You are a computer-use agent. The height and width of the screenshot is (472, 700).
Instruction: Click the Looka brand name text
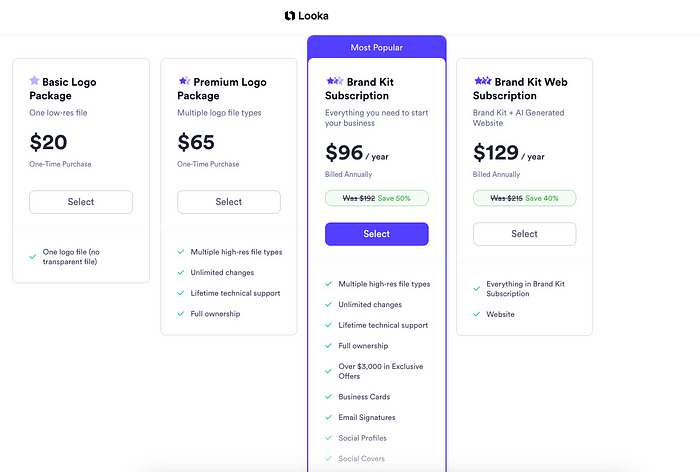[313, 16]
